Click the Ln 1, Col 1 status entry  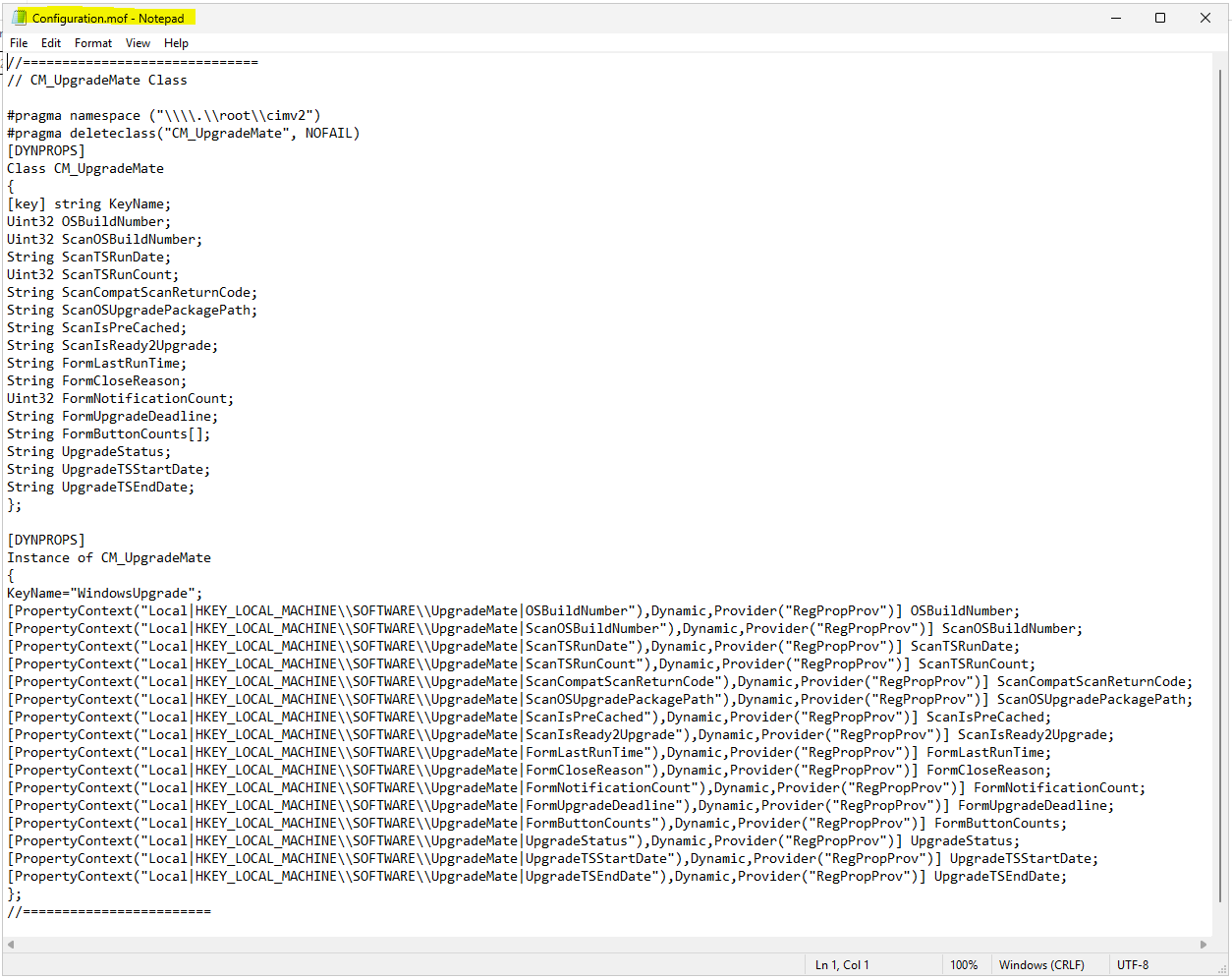842,965
